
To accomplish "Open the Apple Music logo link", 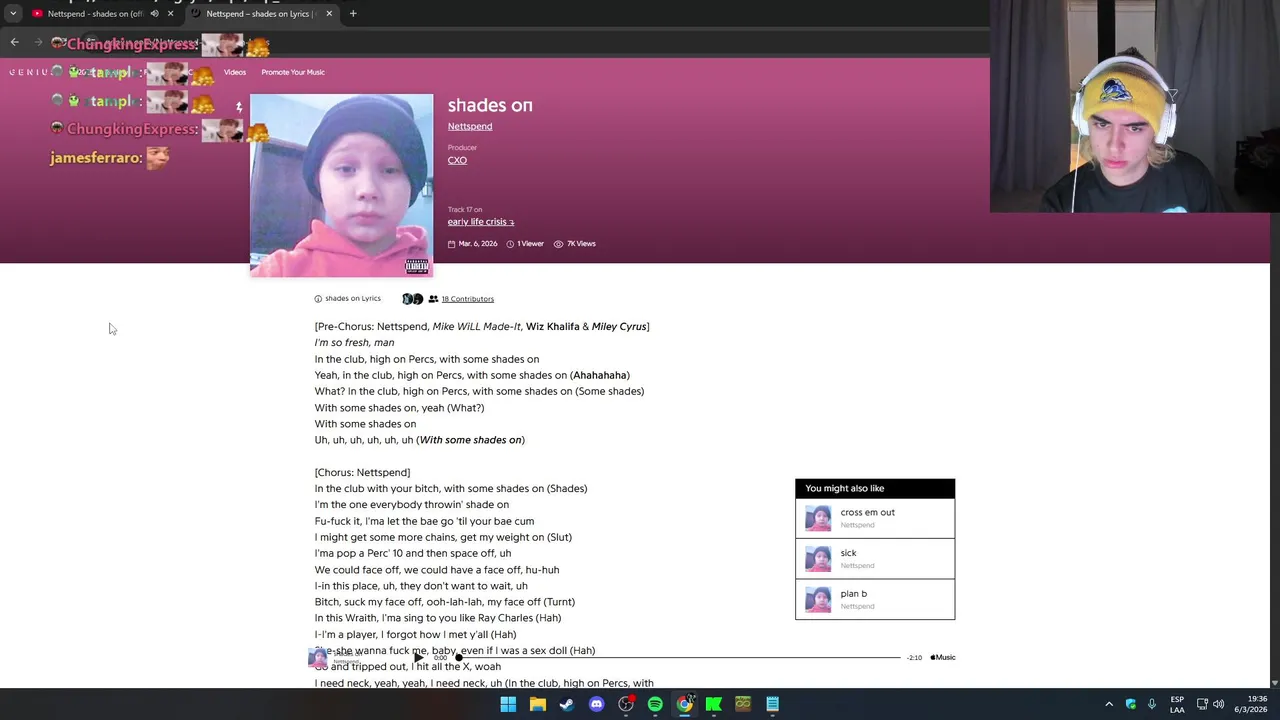I will tap(943, 658).
